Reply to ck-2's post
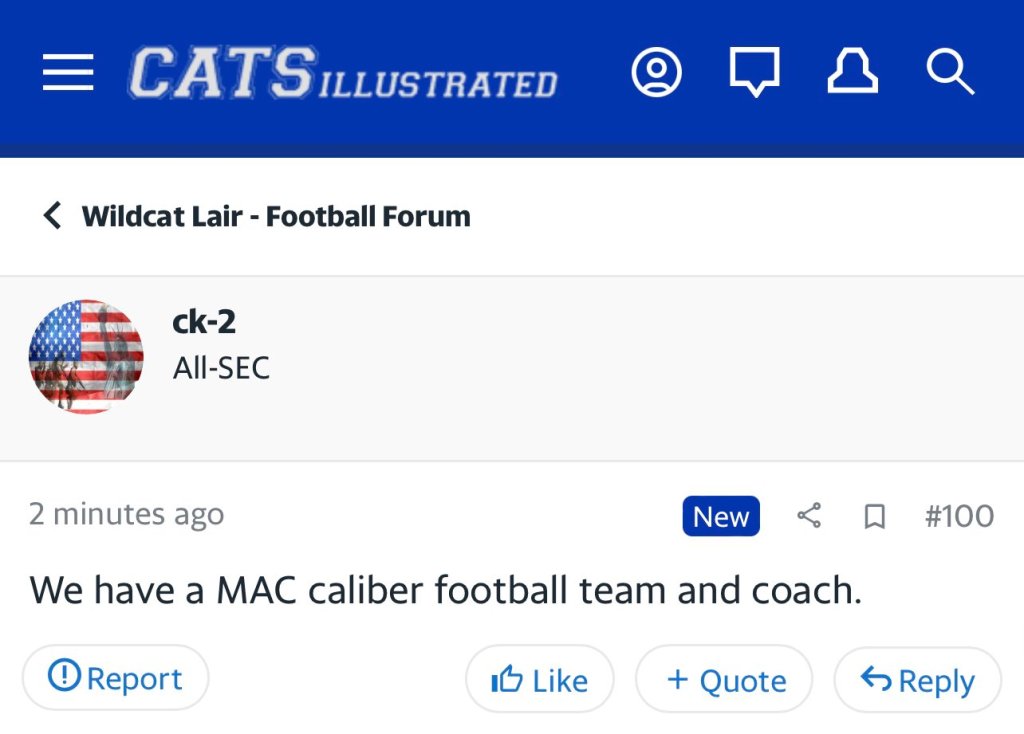Viewport: 1024px width, 734px height. tap(917, 680)
